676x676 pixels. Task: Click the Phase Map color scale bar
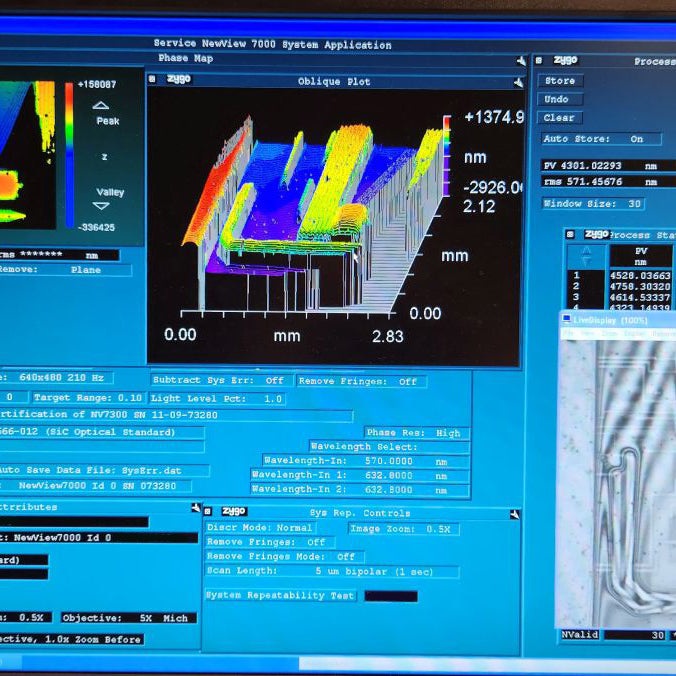pyautogui.click(x=69, y=155)
